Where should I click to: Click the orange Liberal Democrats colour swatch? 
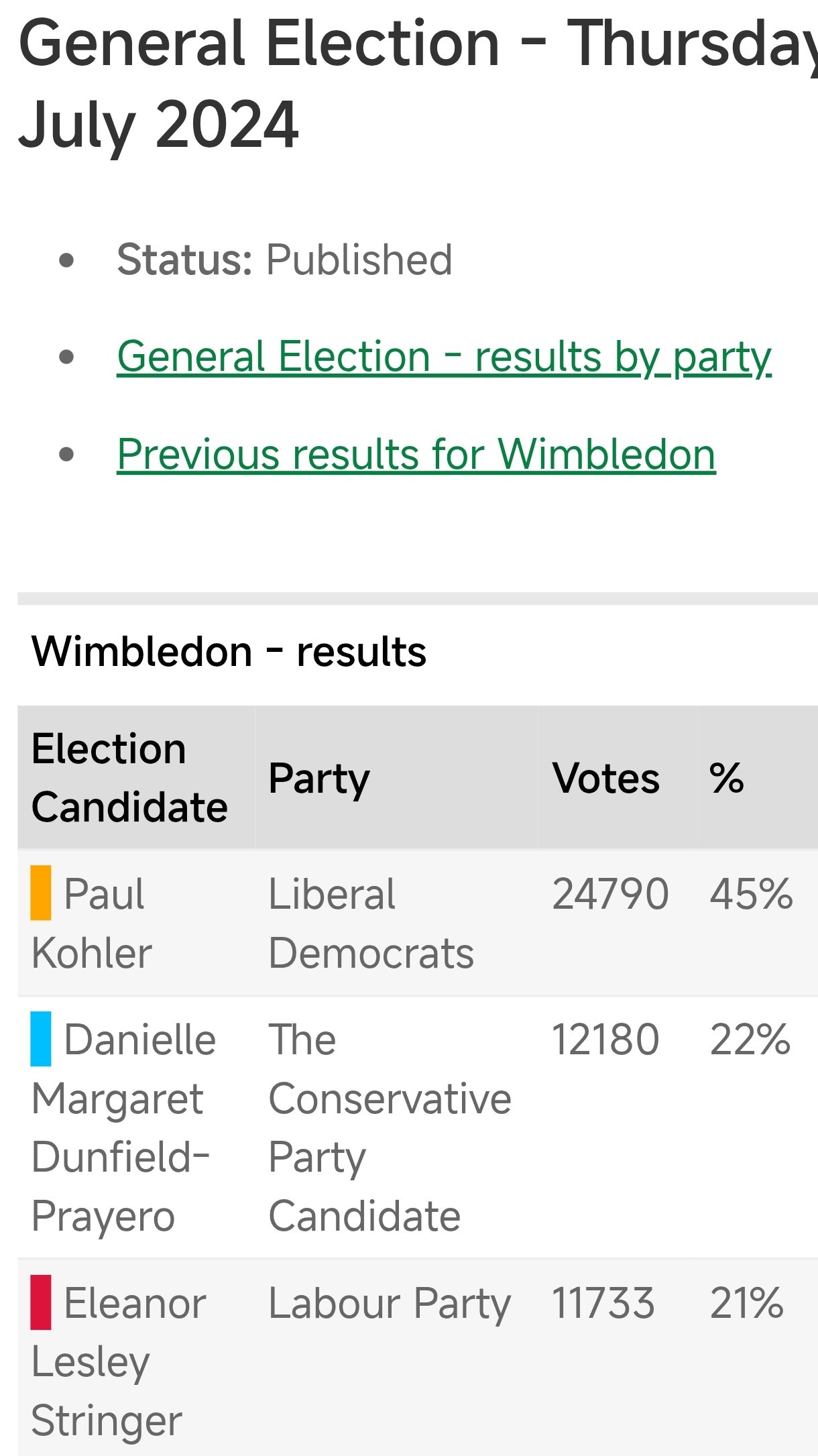pyautogui.click(x=41, y=893)
